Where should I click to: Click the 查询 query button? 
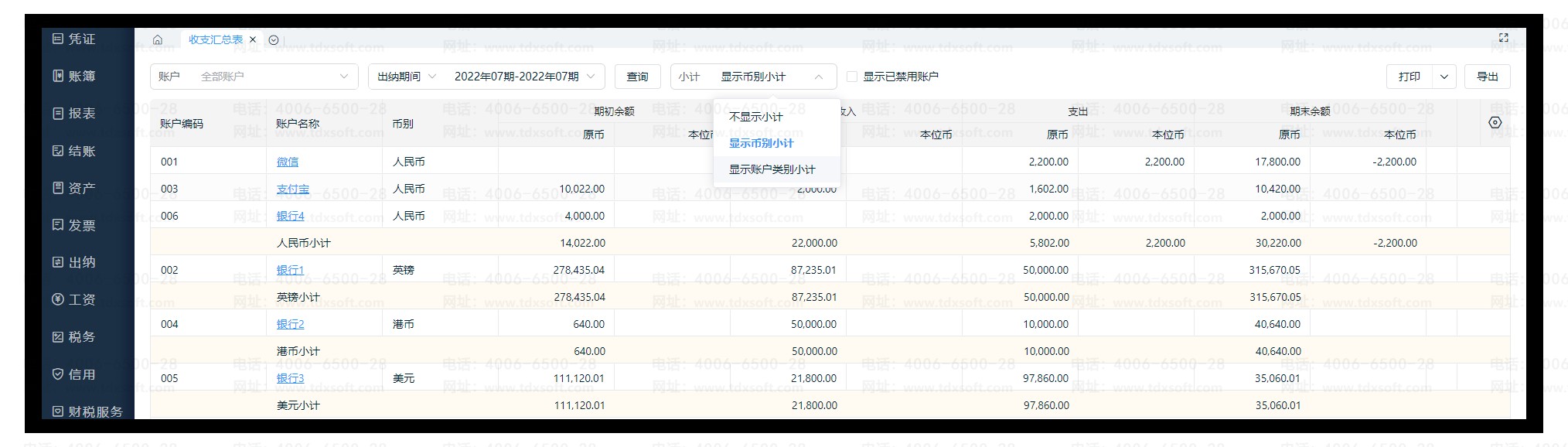point(637,77)
